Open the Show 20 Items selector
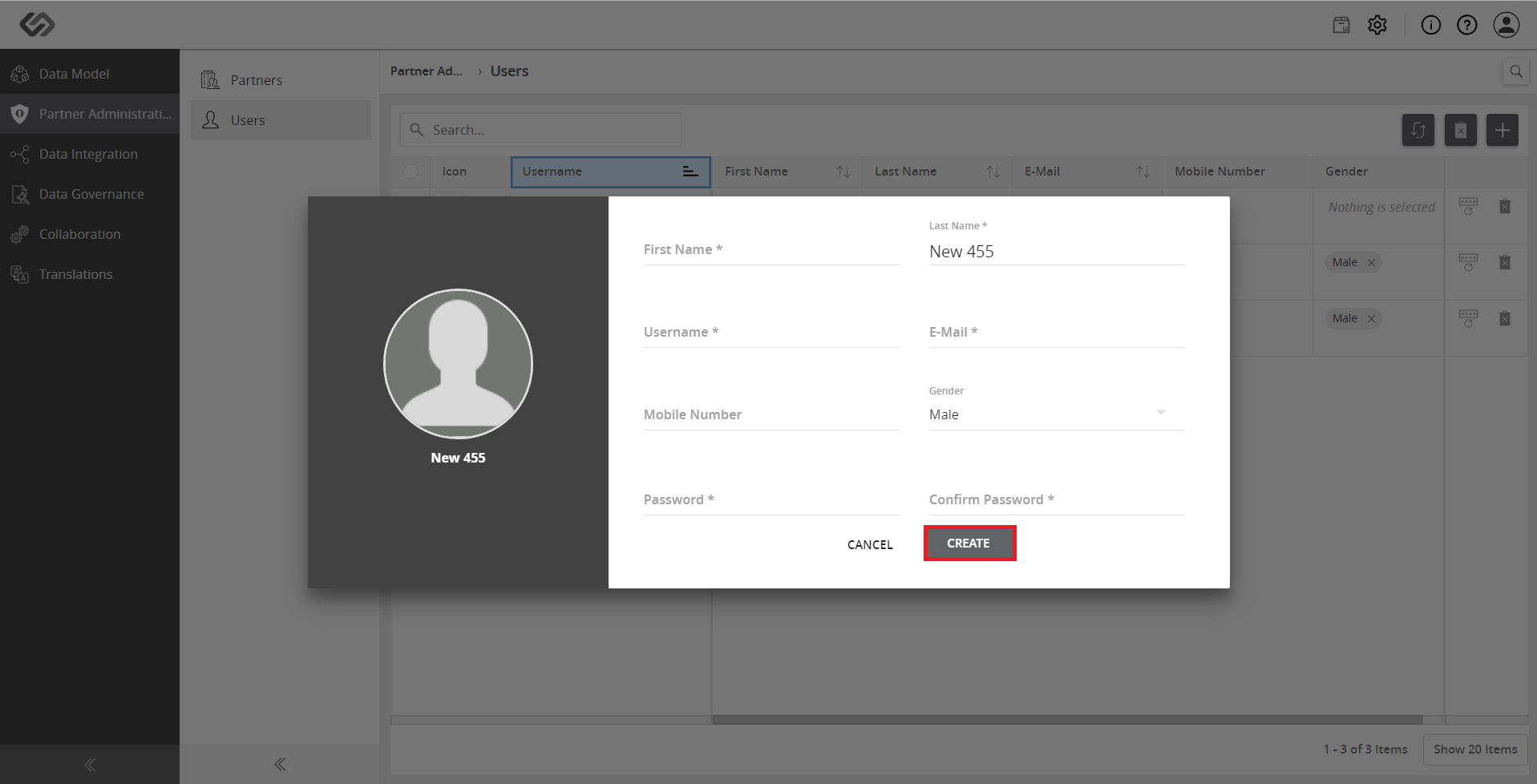The width and height of the screenshot is (1537, 784). point(1475,750)
